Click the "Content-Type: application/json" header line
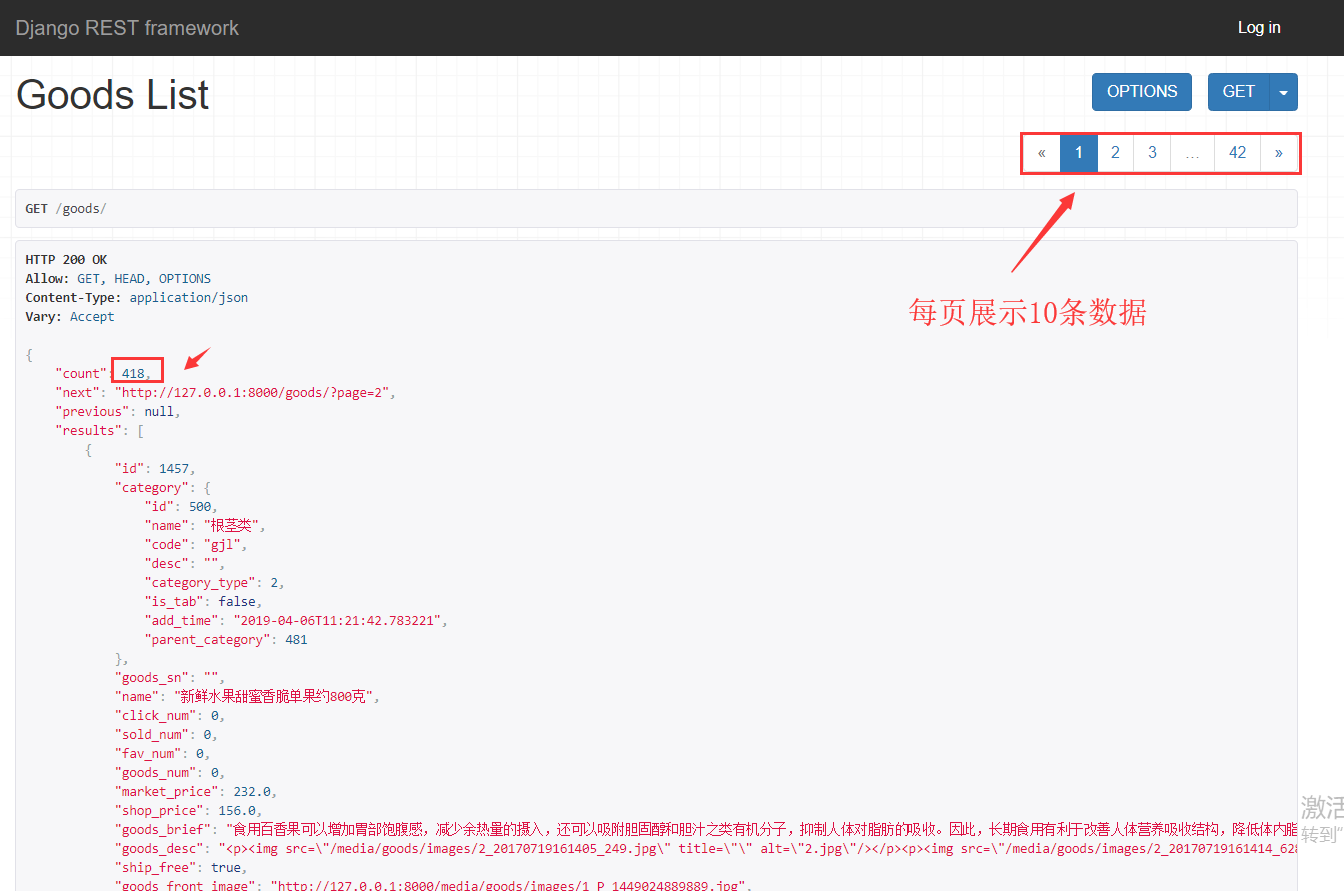 coord(137,298)
